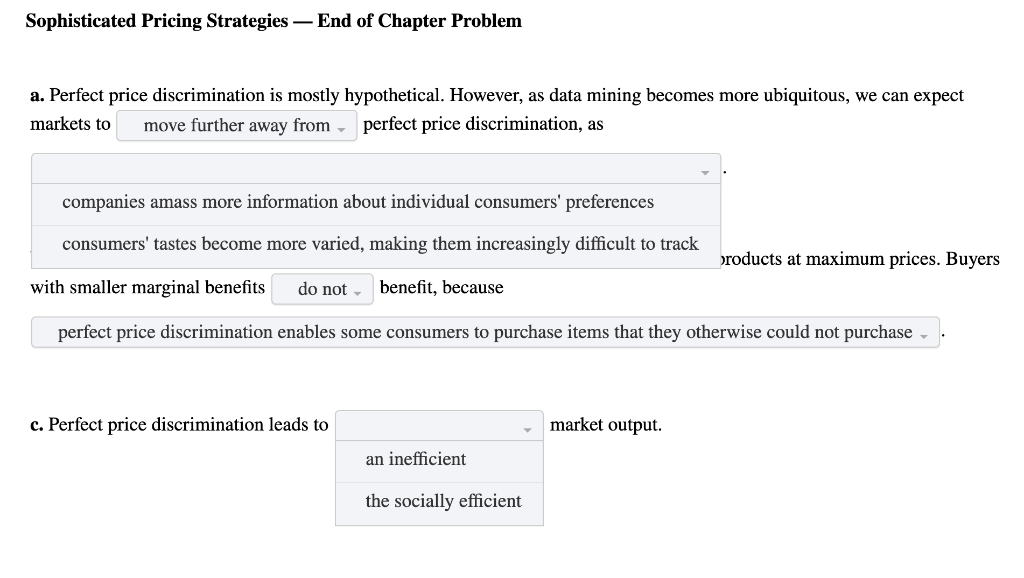Choose 'the socially efficient' option

click(x=442, y=501)
